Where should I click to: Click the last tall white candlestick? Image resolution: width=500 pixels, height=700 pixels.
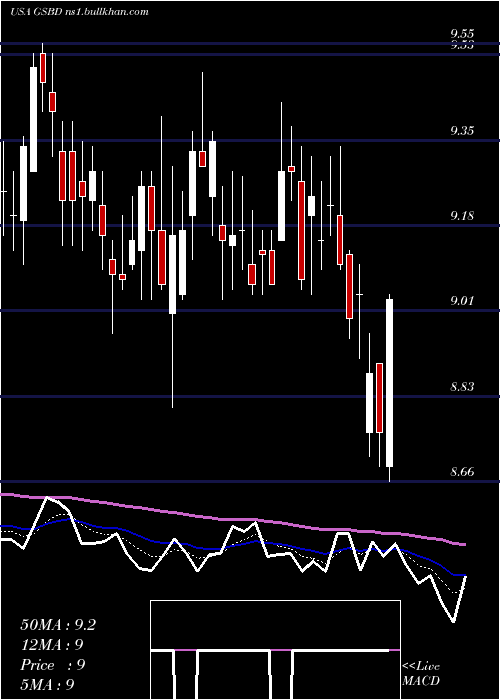[x=390, y=383]
